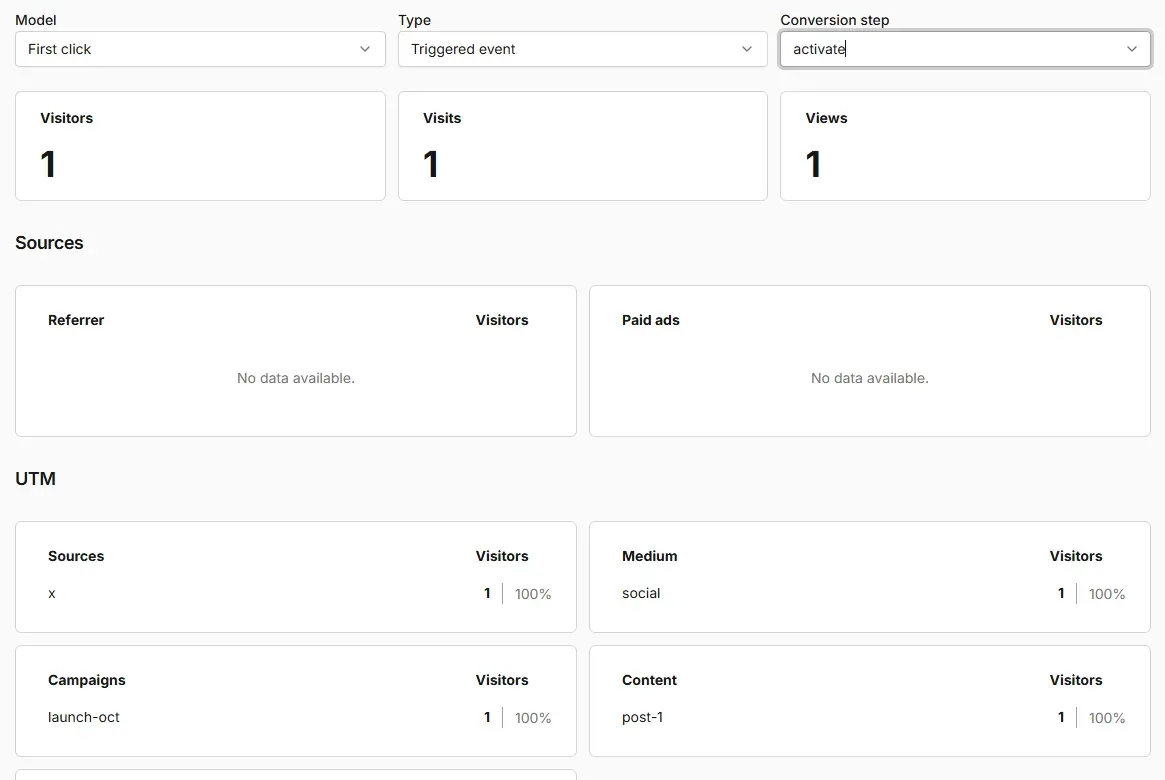
Task: Click the Triggered event type selection
Action: 463,49
